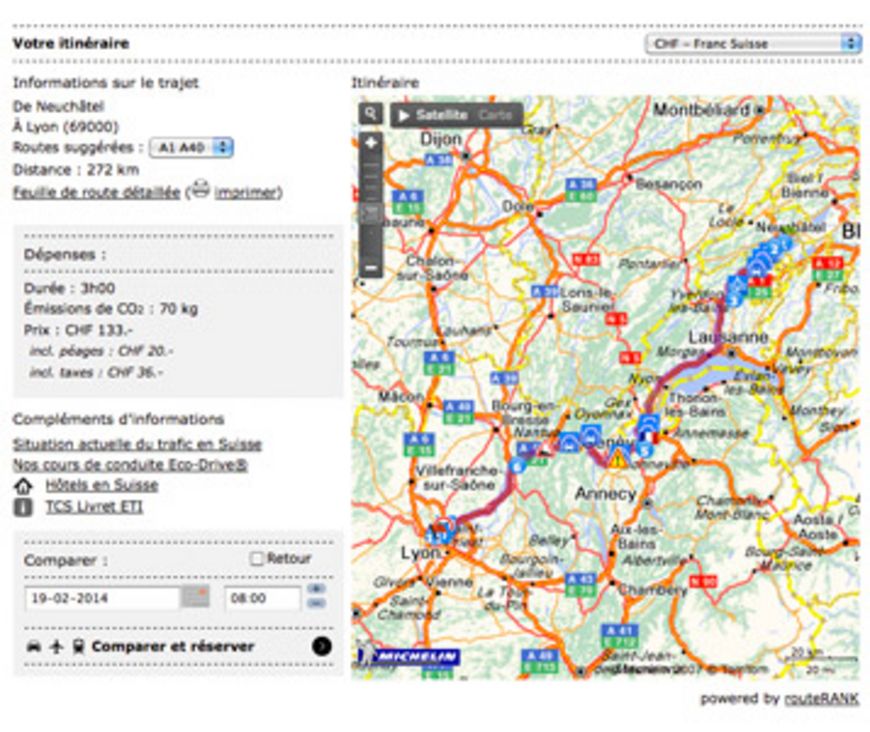Open the TCS Livret ETI link
The height and width of the screenshot is (732, 870).
pyautogui.click(x=94, y=507)
